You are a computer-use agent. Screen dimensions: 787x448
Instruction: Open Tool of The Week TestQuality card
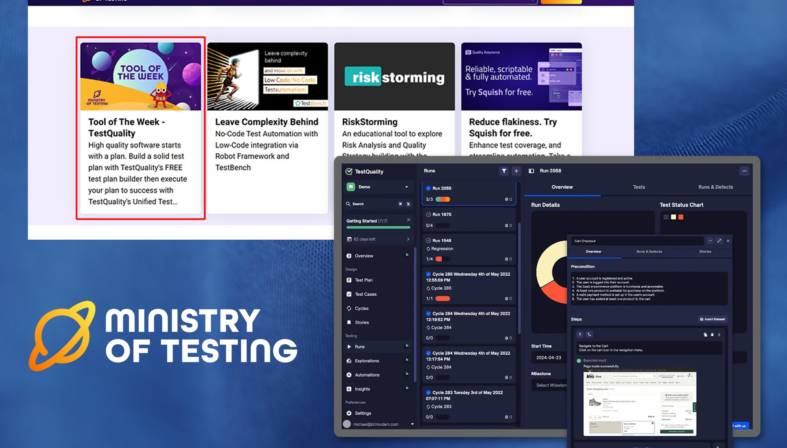tap(141, 129)
